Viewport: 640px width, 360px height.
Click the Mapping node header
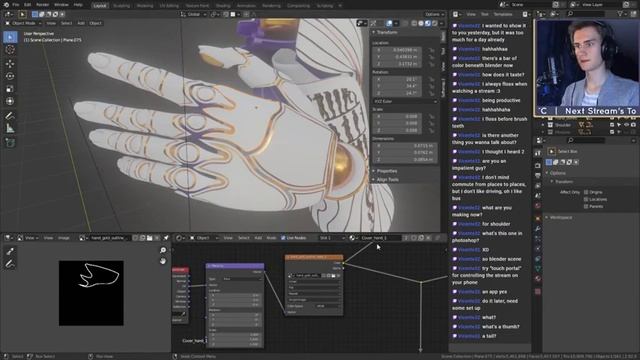click(x=235, y=266)
